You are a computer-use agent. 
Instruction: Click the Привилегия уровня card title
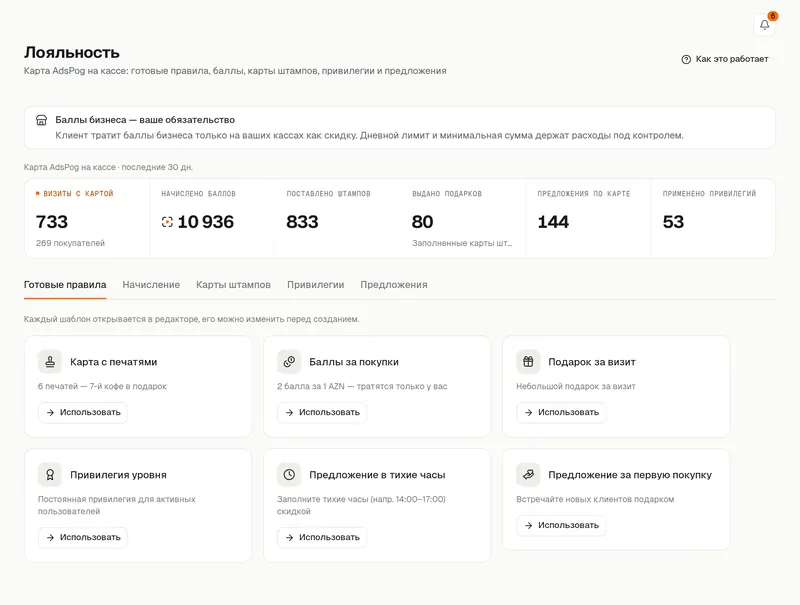tap(118, 474)
